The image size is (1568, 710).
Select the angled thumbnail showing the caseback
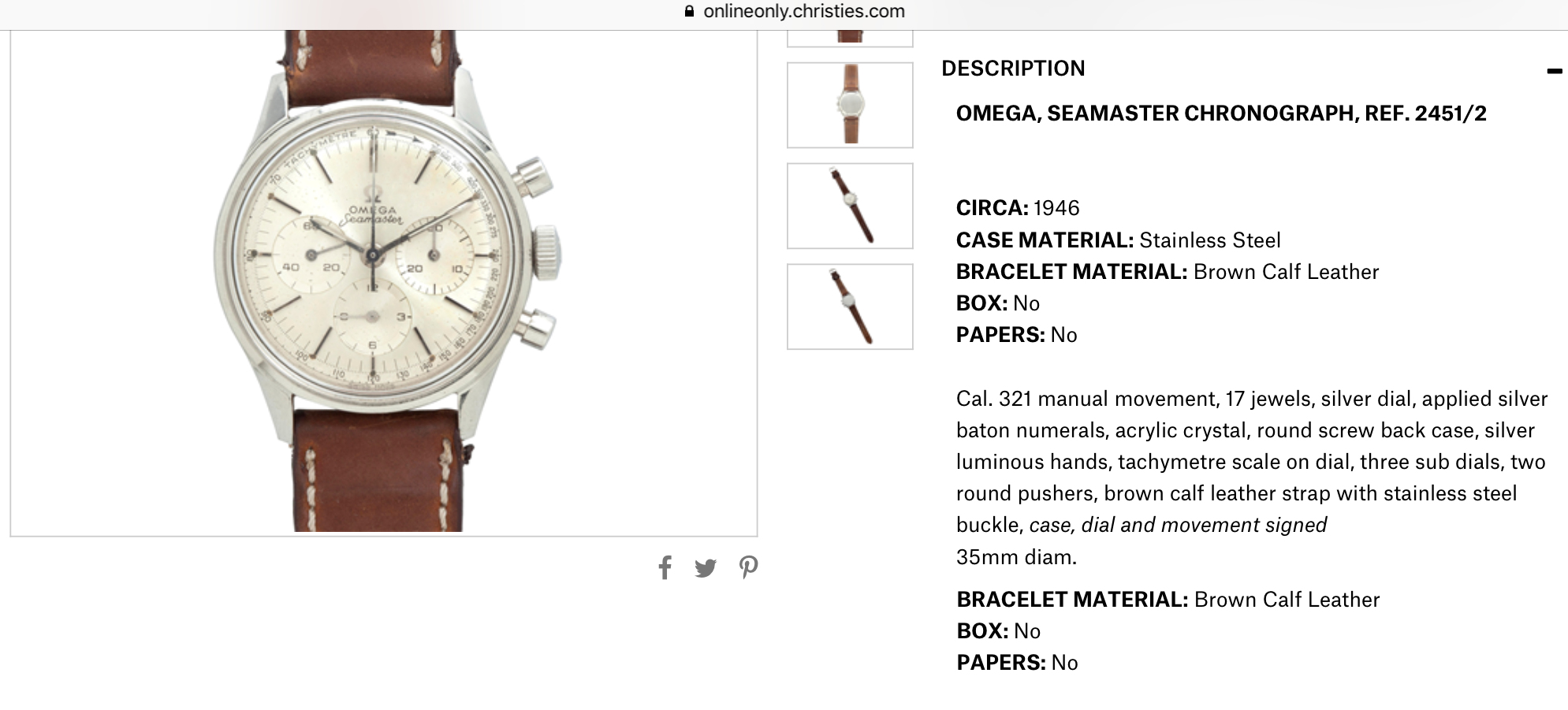click(x=850, y=307)
